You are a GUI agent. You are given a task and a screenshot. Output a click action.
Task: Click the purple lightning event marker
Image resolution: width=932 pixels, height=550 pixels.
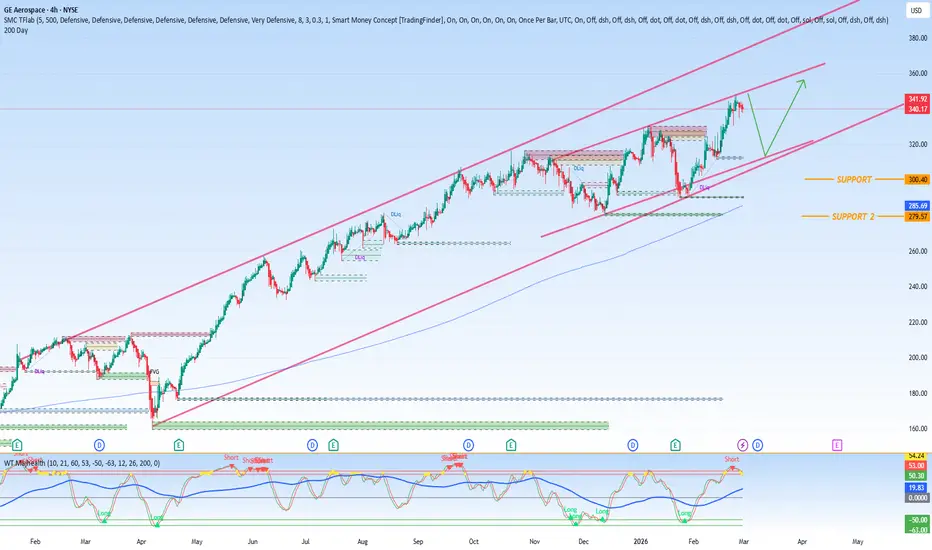coord(742,445)
